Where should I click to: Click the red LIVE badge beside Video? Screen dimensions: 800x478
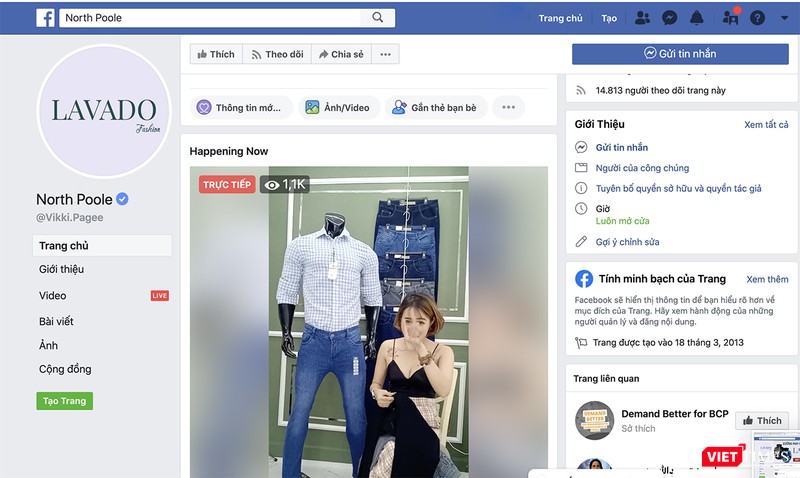click(160, 295)
